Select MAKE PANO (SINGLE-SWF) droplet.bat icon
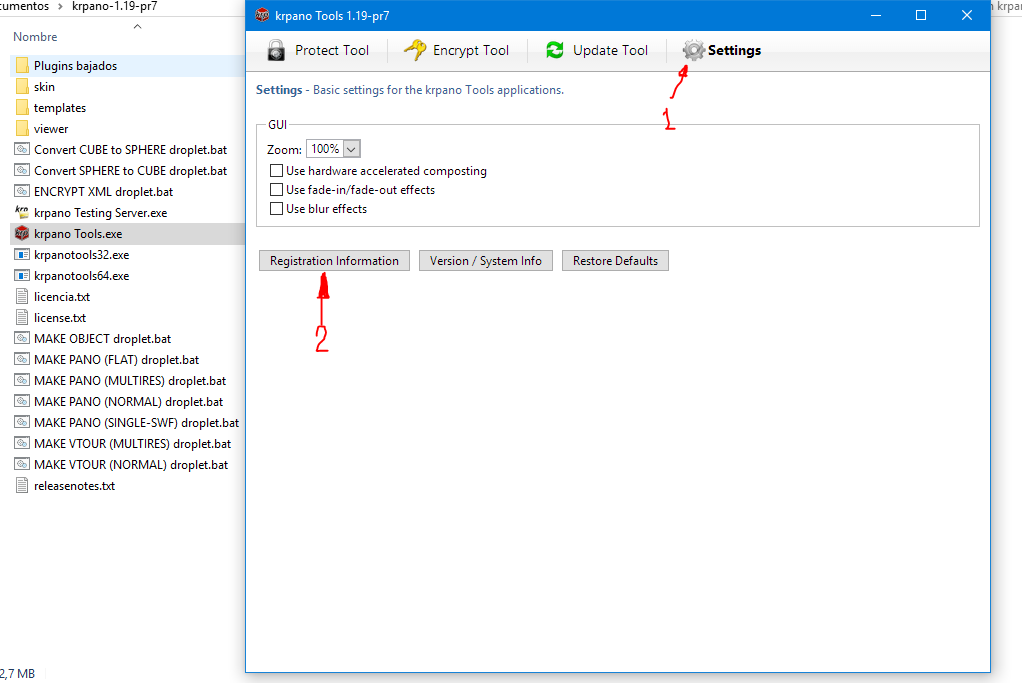 [x=22, y=422]
